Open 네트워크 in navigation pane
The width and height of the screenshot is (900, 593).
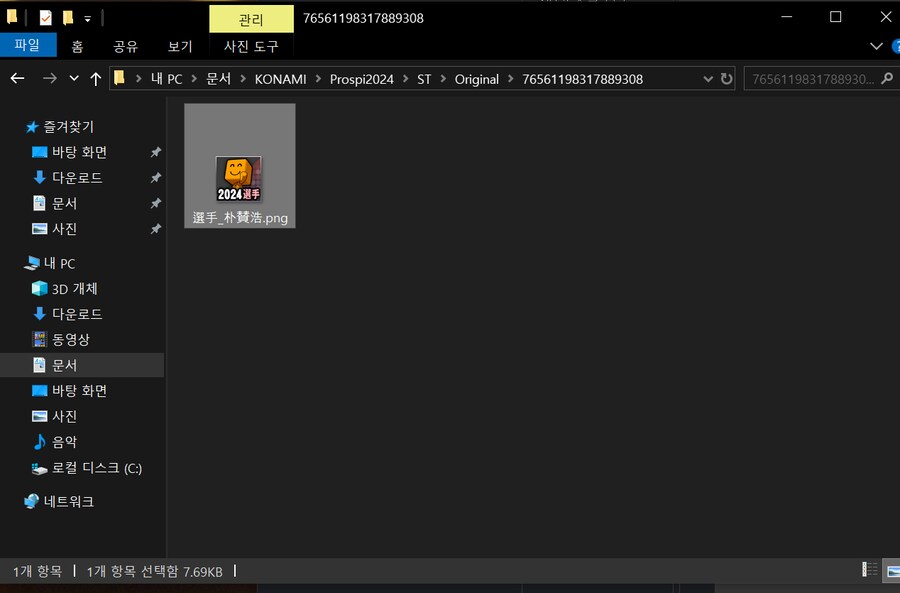coord(68,501)
